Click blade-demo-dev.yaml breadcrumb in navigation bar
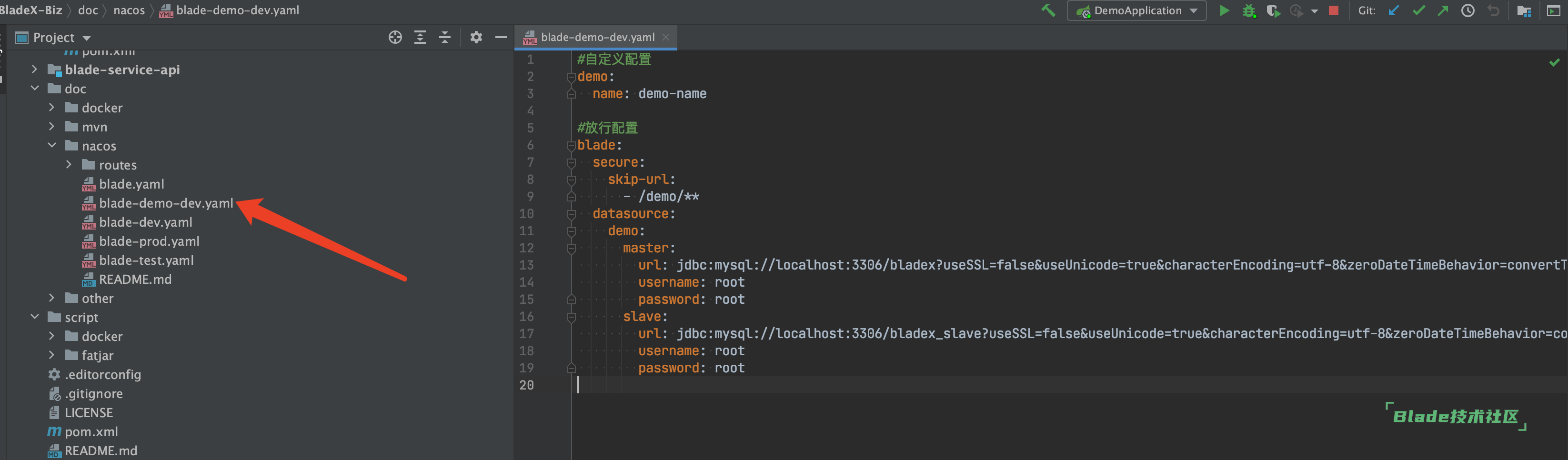The image size is (1568, 460). (230, 10)
